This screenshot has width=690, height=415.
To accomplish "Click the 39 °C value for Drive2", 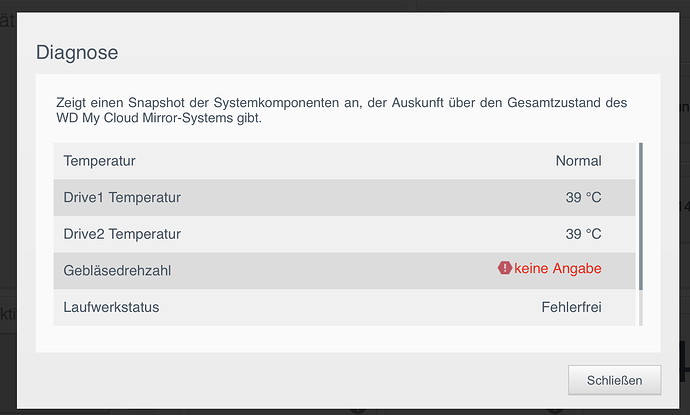I will (x=583, y=234).
